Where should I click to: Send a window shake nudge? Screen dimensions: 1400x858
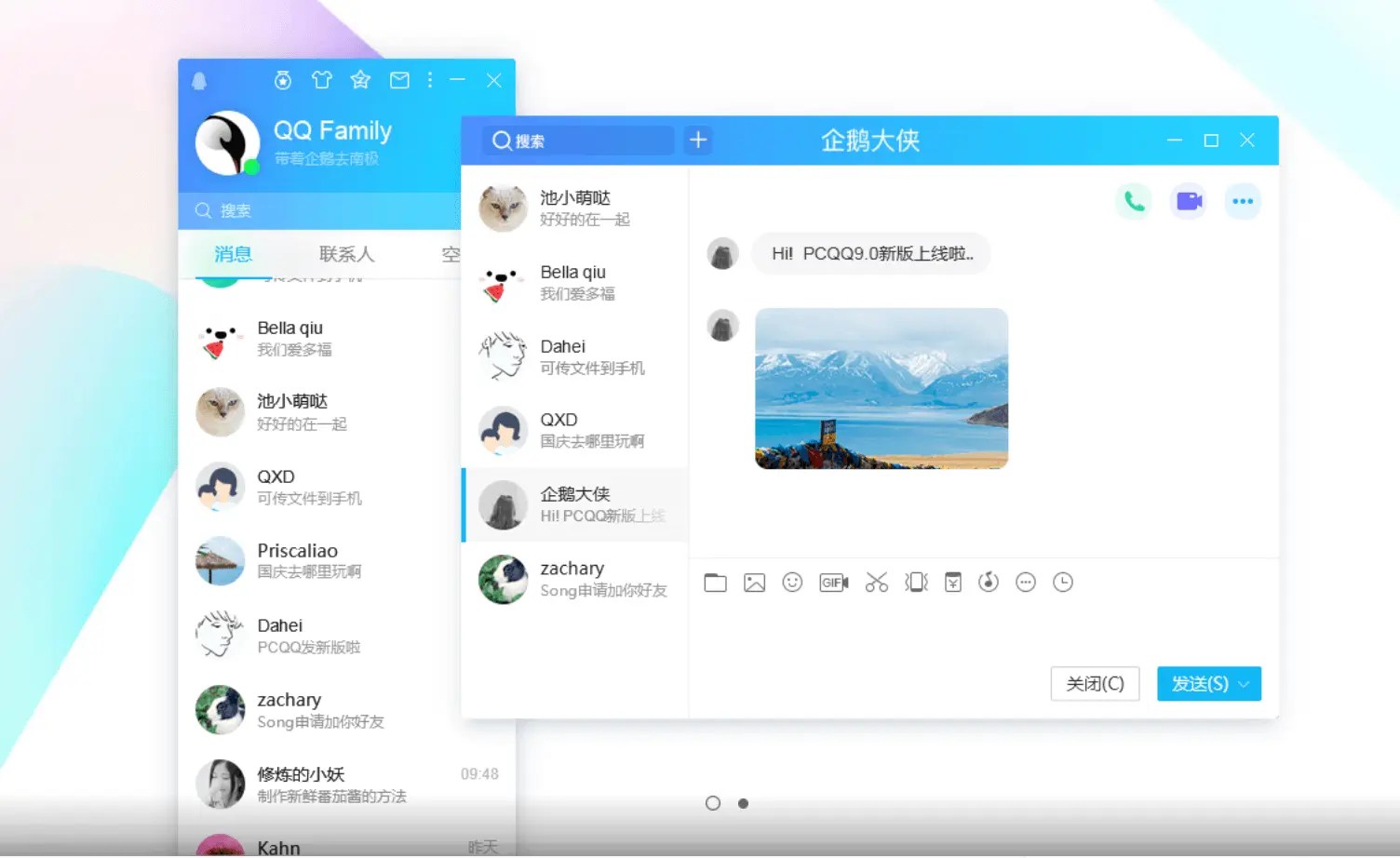click(916, 583)
